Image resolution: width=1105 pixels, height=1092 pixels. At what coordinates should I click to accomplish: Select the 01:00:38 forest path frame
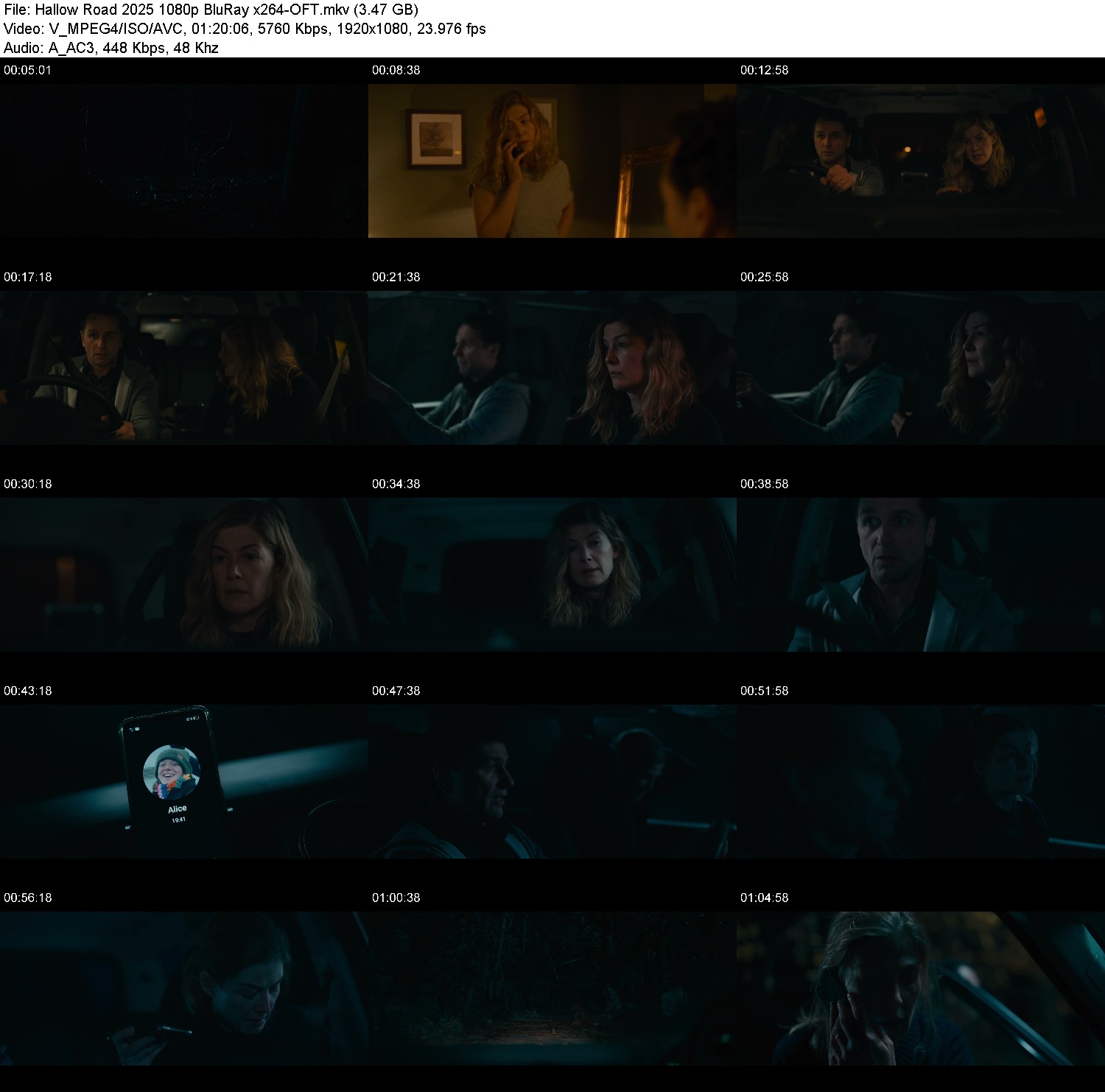click(552, 988)
